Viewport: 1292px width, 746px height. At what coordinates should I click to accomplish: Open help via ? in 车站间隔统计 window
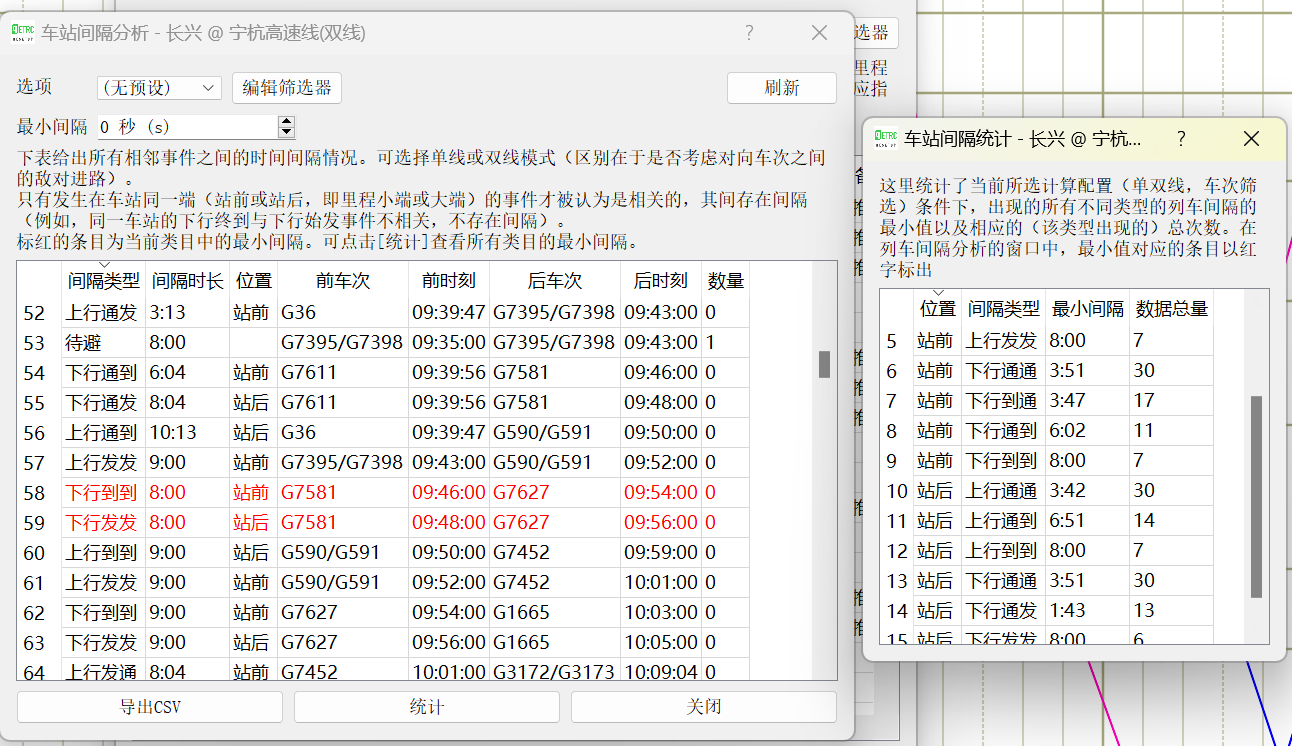tap(1181, 139)
